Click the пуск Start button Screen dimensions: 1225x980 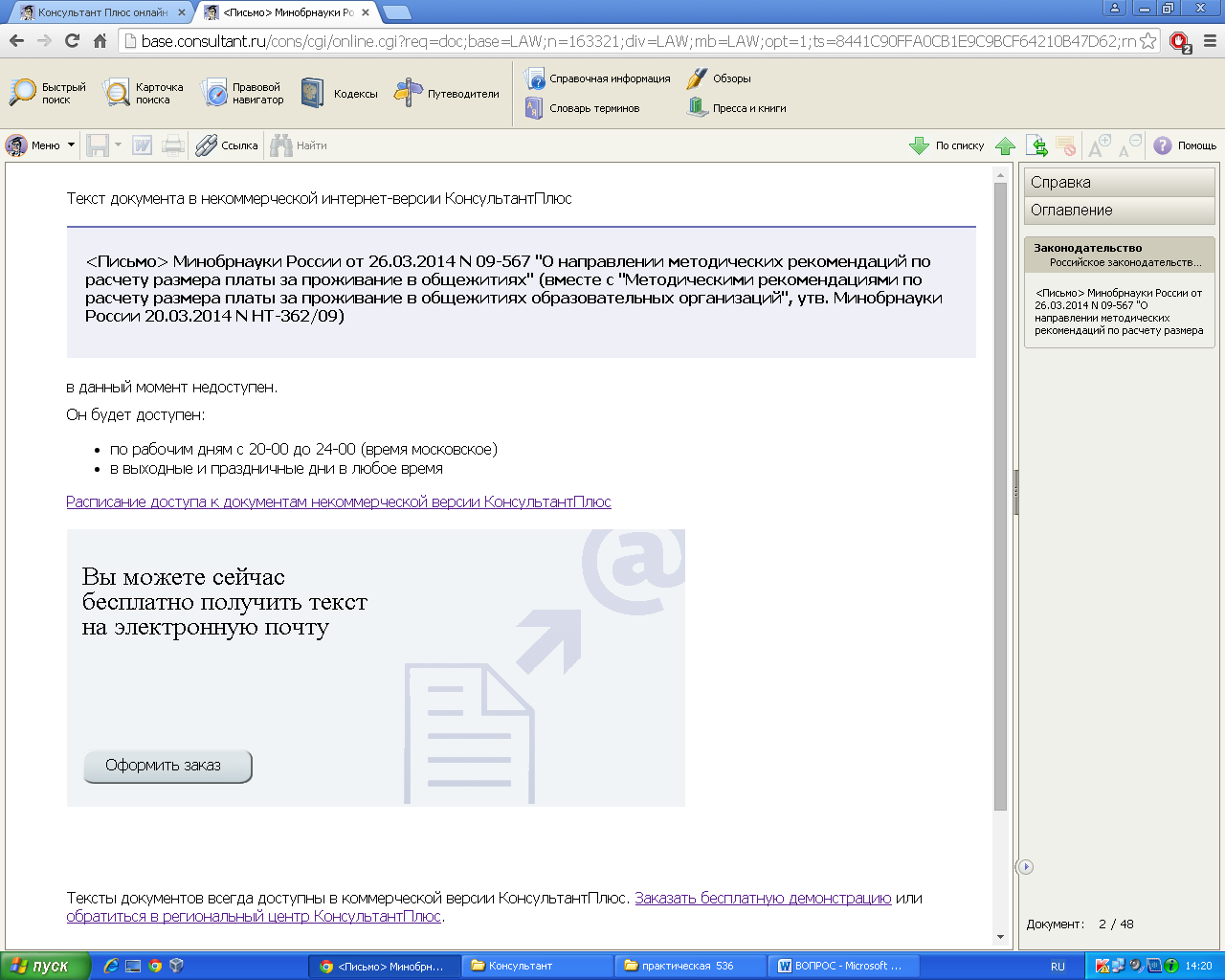coord(45,966)
